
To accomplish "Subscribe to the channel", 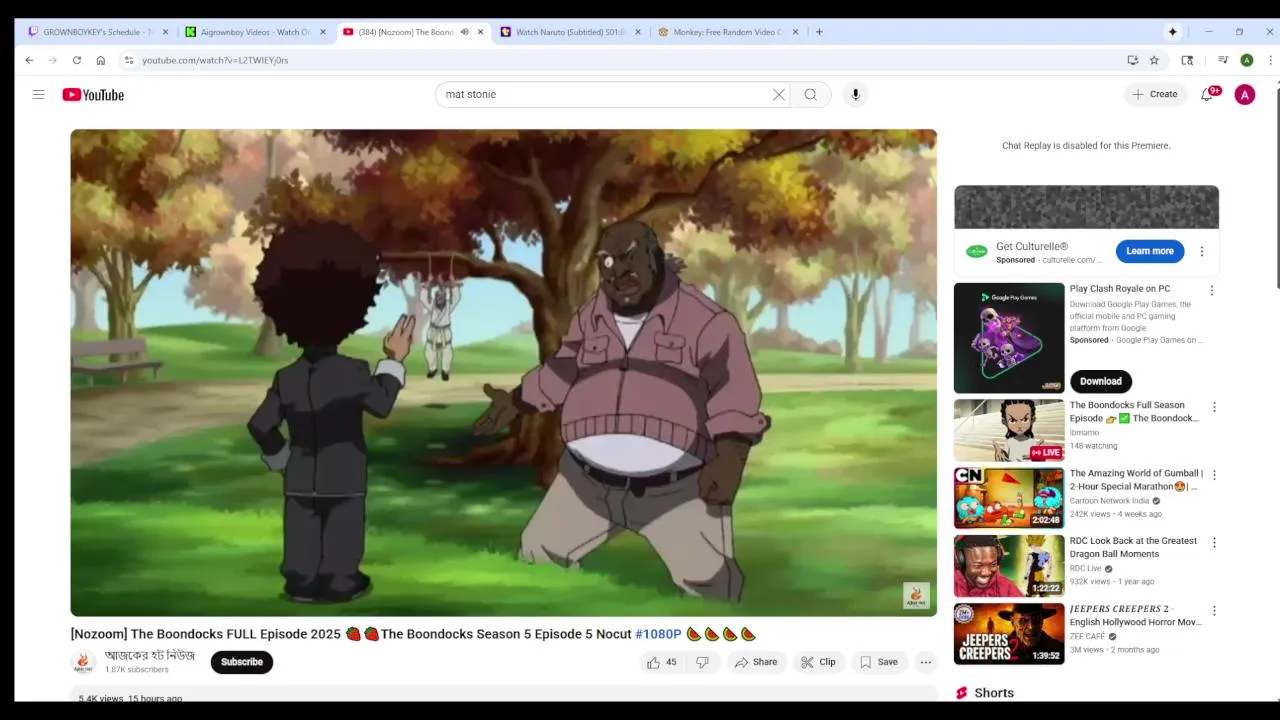I will pos(242,662).
